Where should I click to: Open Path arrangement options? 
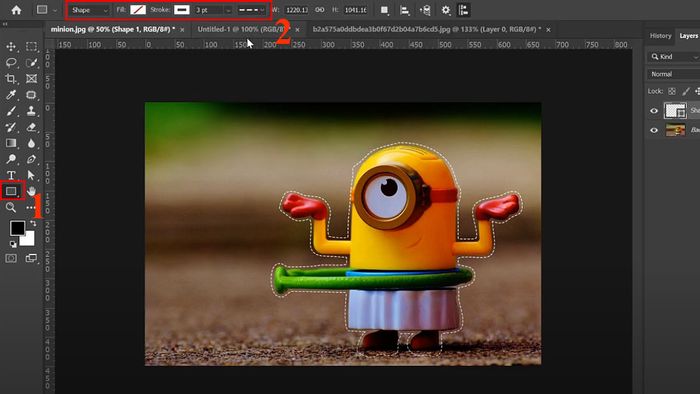pos(425,10)
